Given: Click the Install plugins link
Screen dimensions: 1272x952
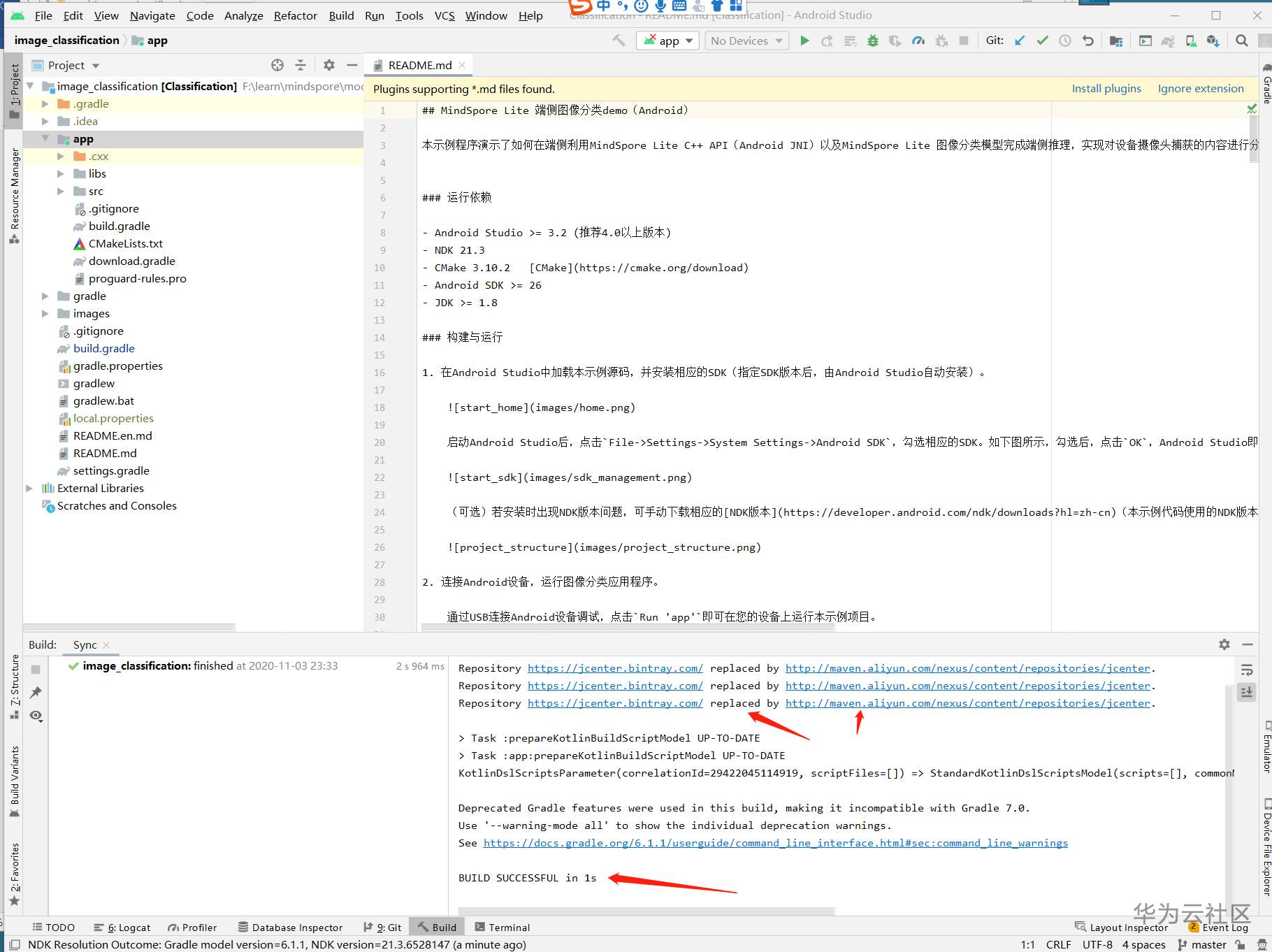Looking at the screenshot, I should click(1106, 89).
